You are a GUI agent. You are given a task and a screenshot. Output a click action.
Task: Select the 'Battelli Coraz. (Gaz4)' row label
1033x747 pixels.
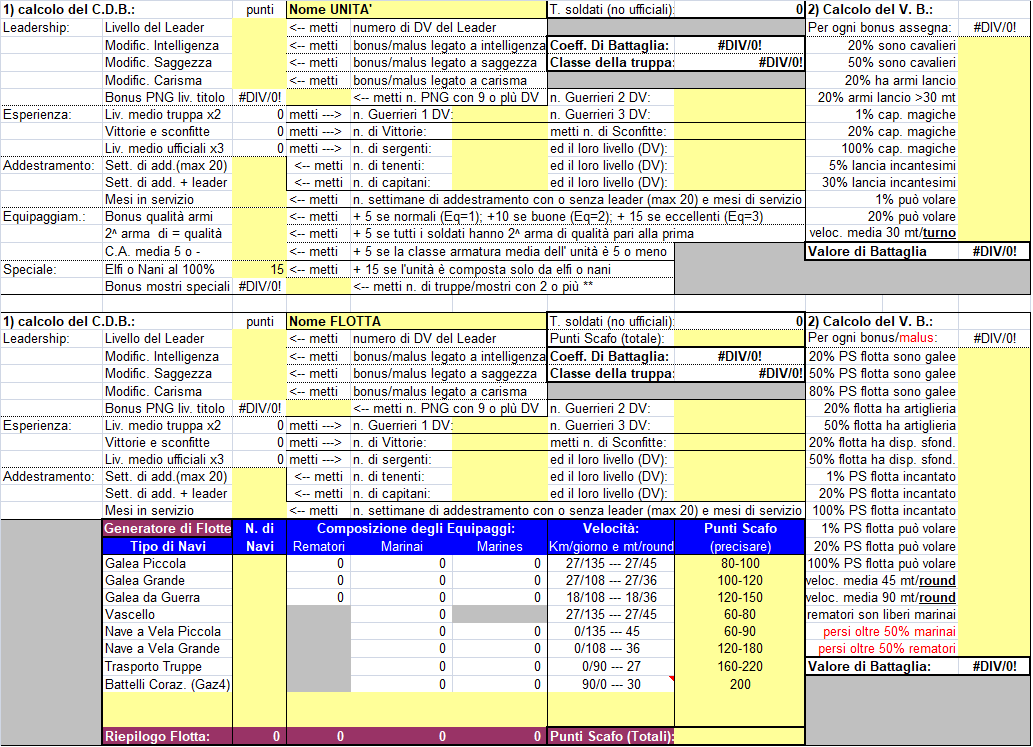coord(167,684)
